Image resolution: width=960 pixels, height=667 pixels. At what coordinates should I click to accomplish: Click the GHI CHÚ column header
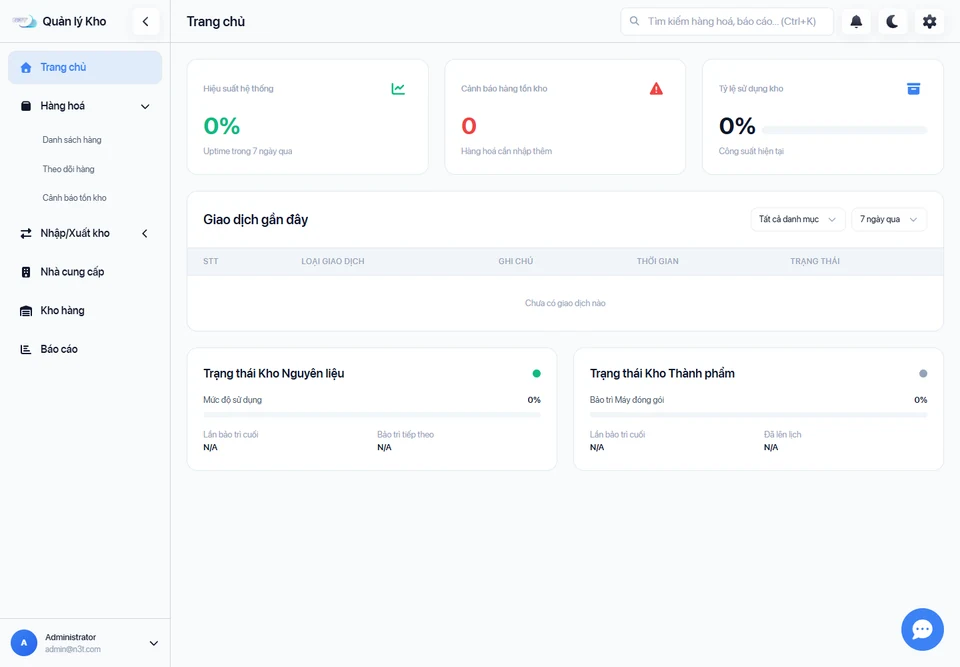(x=516, y=261)
